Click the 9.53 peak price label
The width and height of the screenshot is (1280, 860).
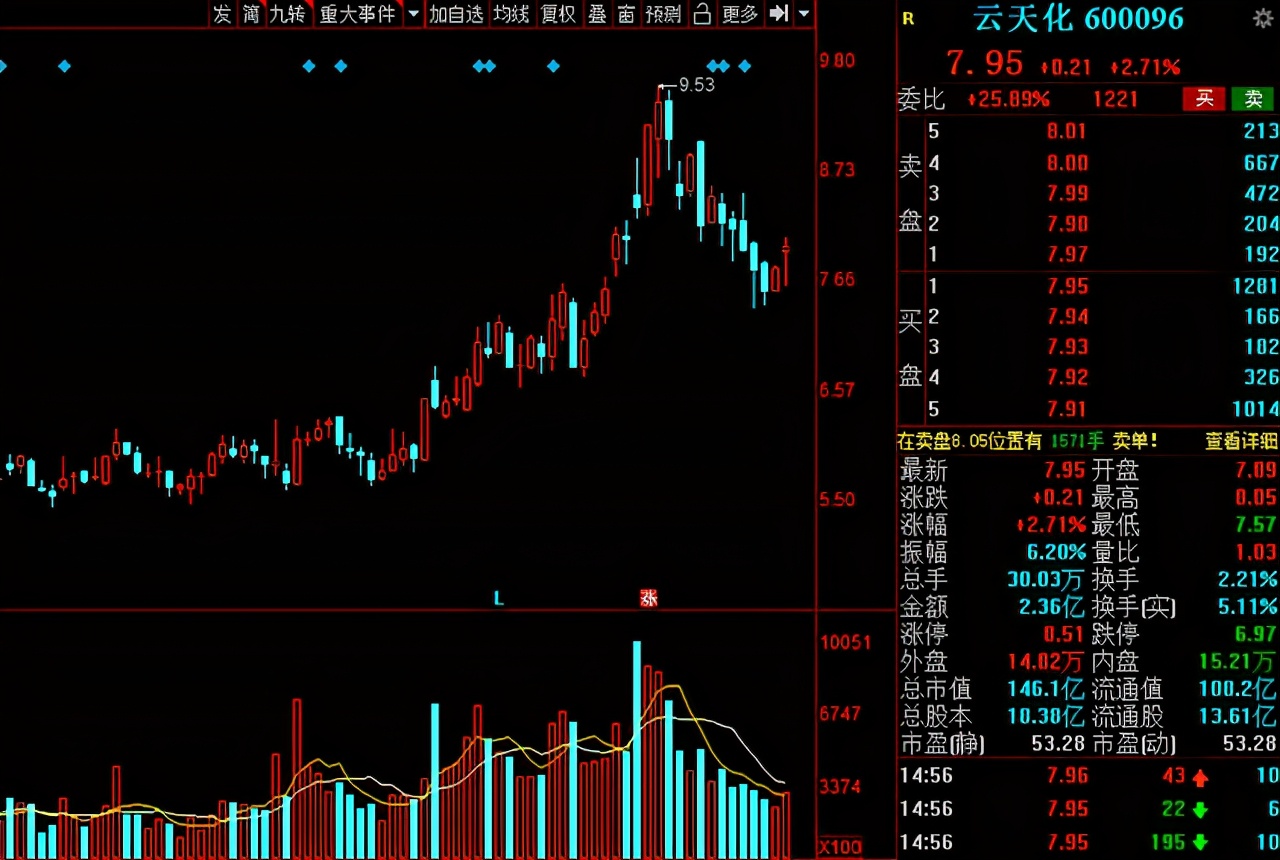tap(697, 85)
